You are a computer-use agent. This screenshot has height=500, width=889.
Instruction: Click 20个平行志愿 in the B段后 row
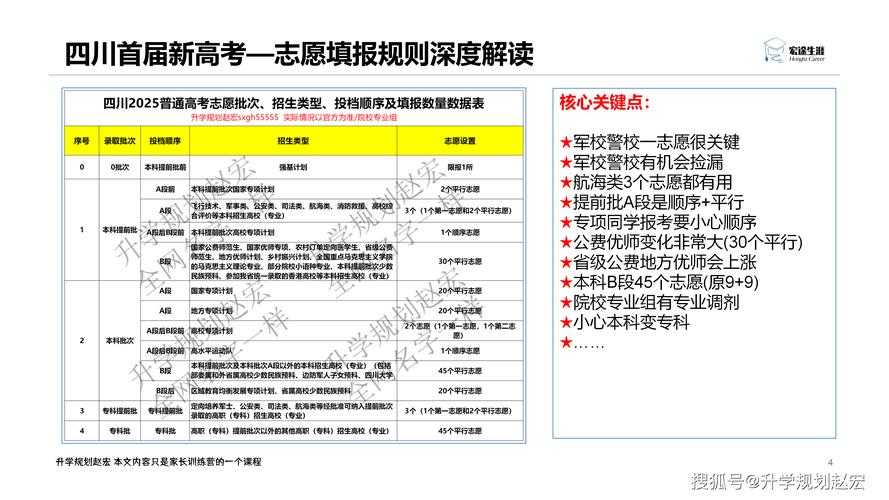[x=460, y=391]
